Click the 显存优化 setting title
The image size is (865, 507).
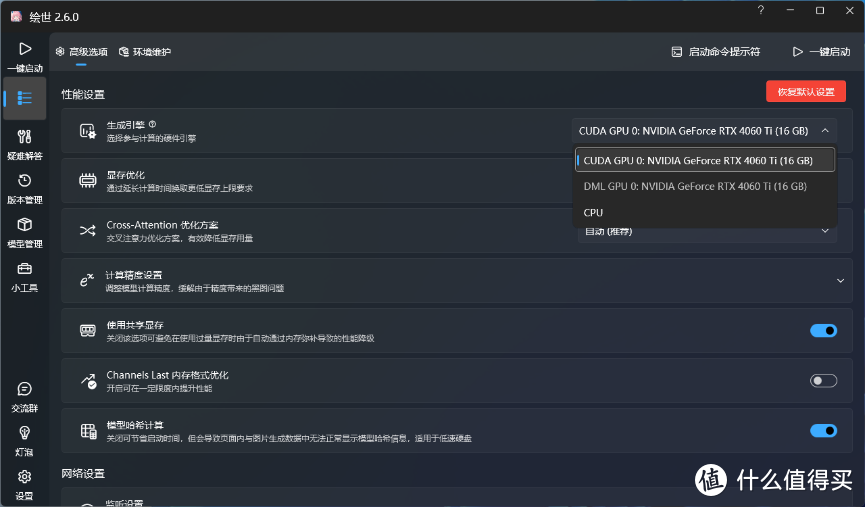[x=126, y=175]
